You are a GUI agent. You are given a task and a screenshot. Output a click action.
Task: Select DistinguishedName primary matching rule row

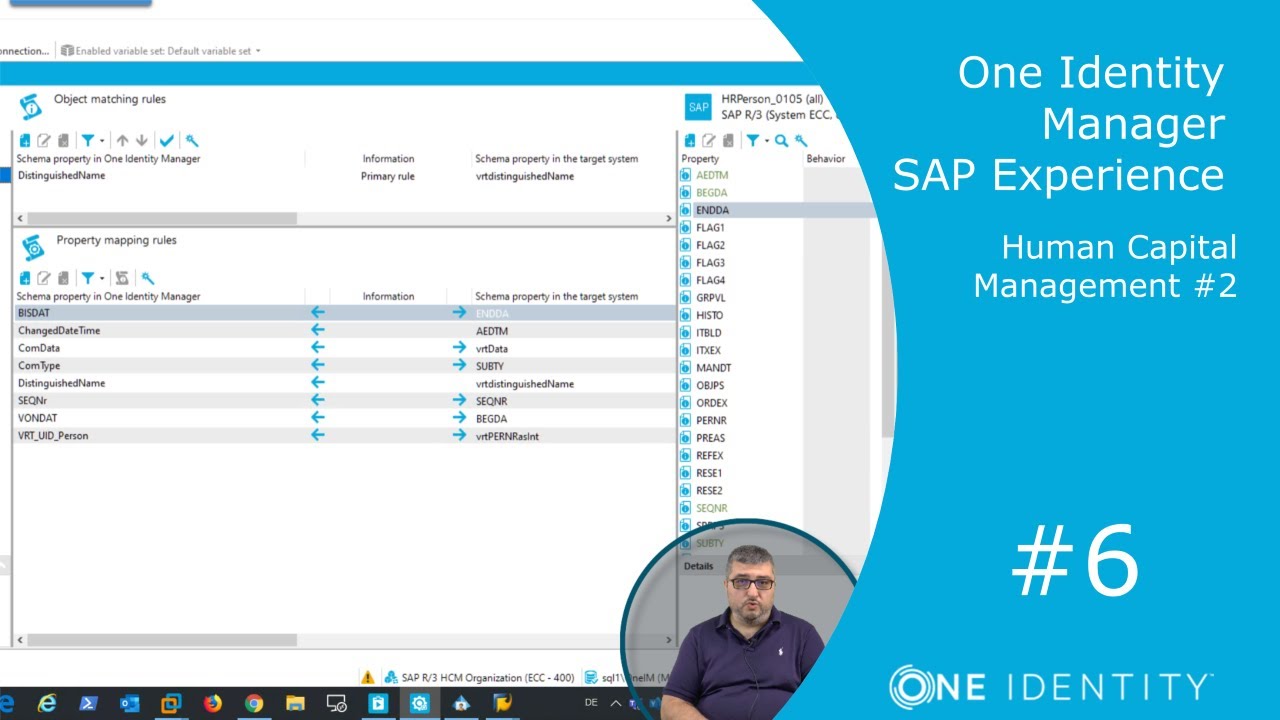(x=343, y=176)
